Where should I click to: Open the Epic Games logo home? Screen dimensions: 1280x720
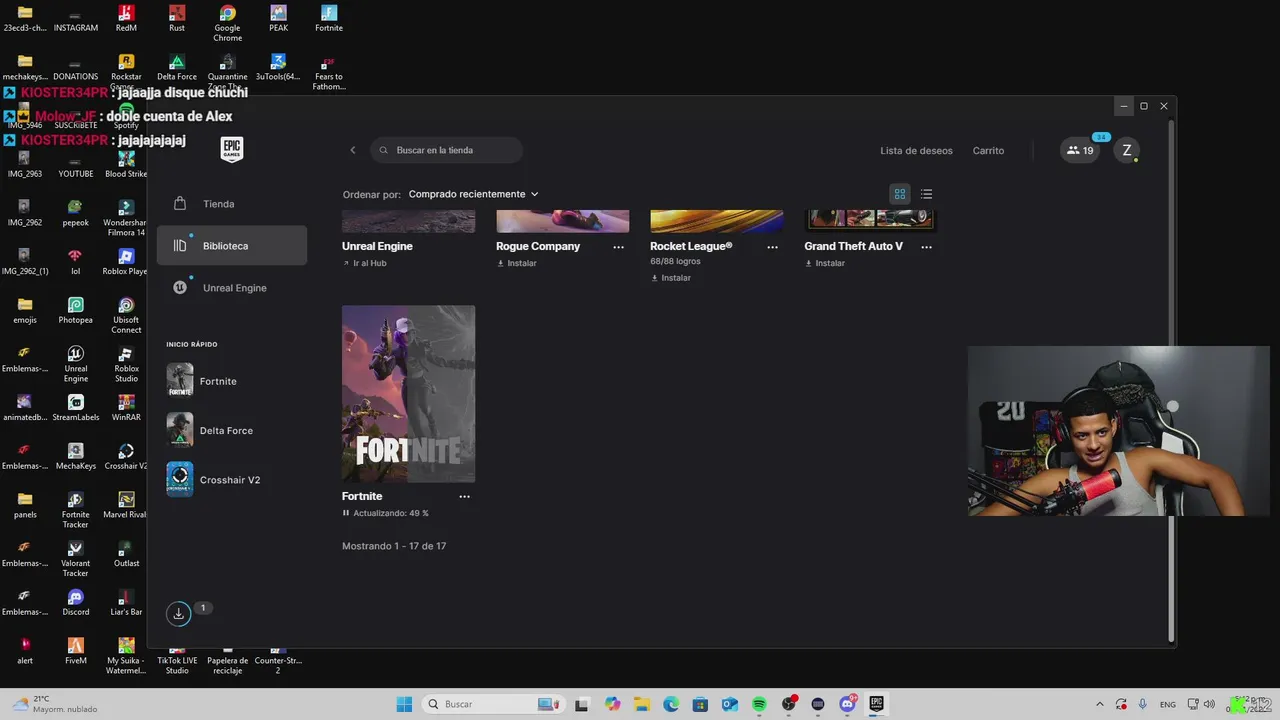pos(232,149)
